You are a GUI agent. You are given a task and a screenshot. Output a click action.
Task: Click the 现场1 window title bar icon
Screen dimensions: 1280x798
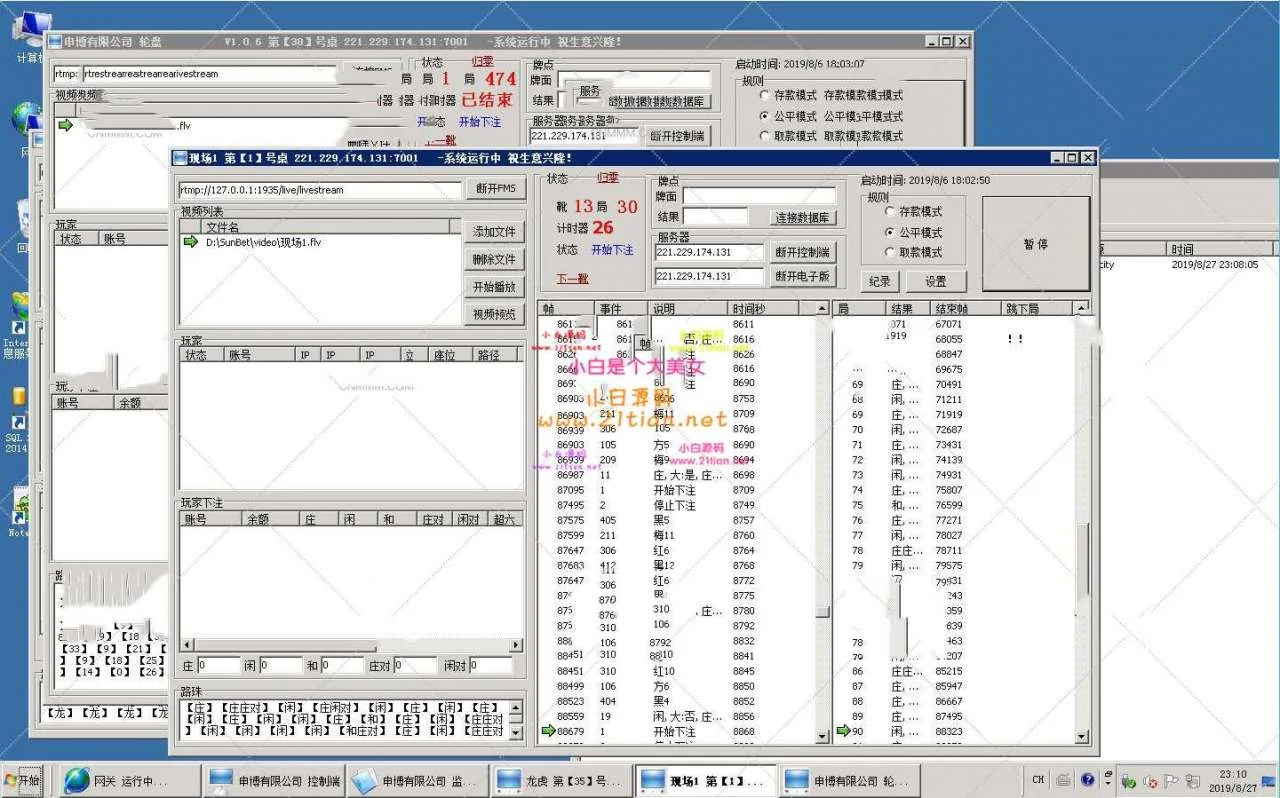(180, 158)
